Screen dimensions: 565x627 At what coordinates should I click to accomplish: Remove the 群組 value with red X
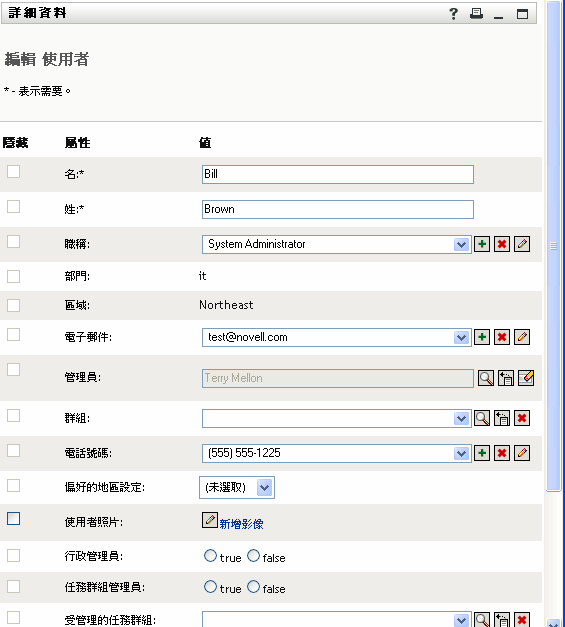tap(522, 418)
